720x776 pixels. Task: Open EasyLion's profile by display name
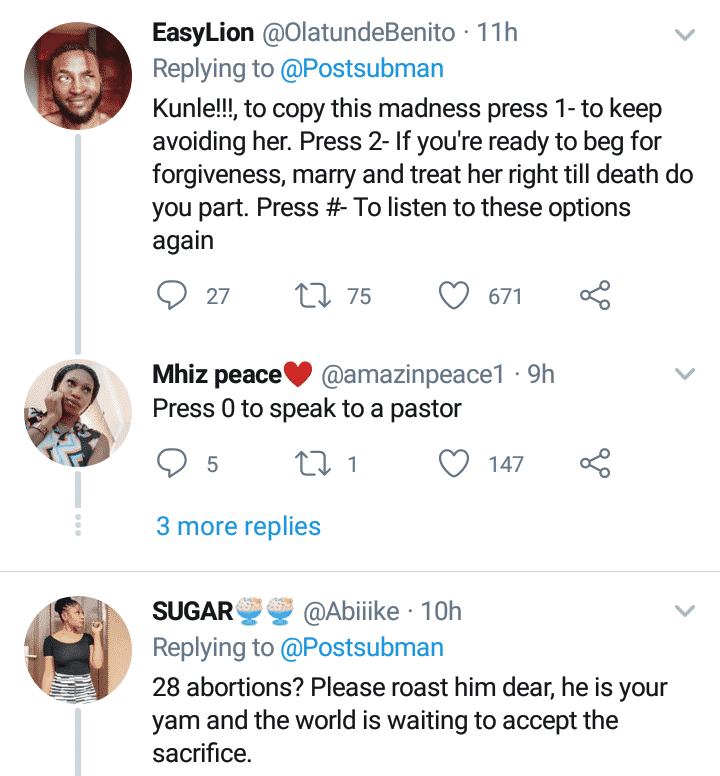(203, 33)
